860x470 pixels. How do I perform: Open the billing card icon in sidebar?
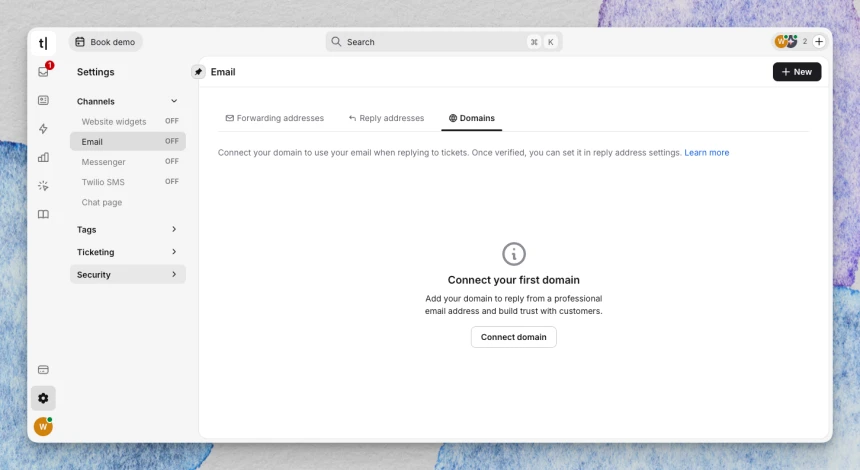[x=43, y=370]
